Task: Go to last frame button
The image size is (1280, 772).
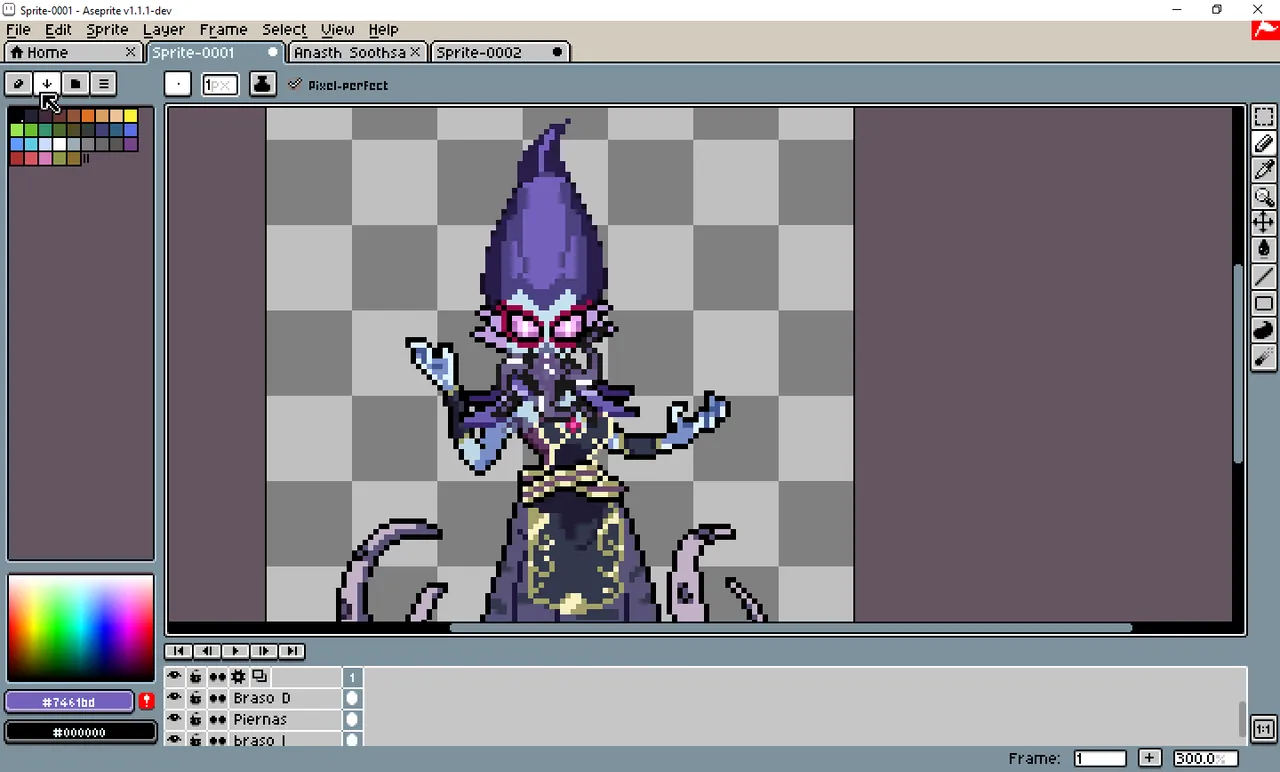Action: click(x=291, y=651)
